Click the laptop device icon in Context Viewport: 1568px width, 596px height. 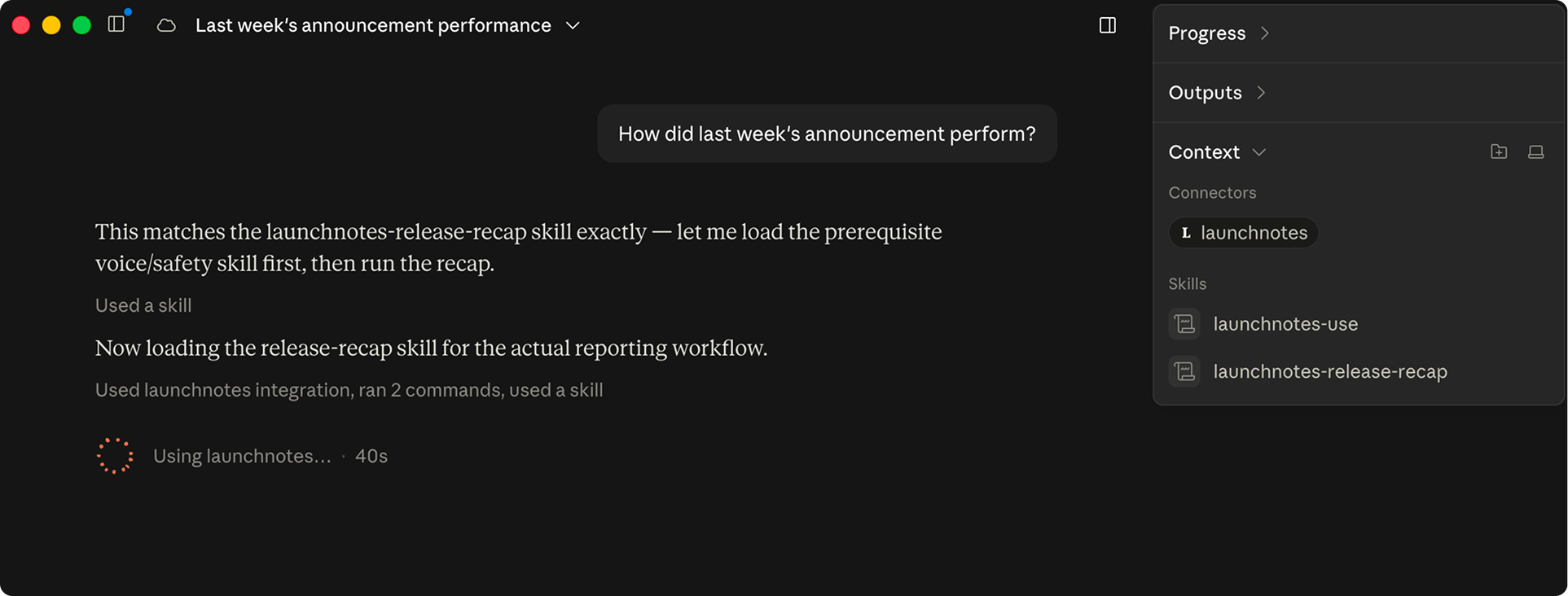coord(1535,151)
